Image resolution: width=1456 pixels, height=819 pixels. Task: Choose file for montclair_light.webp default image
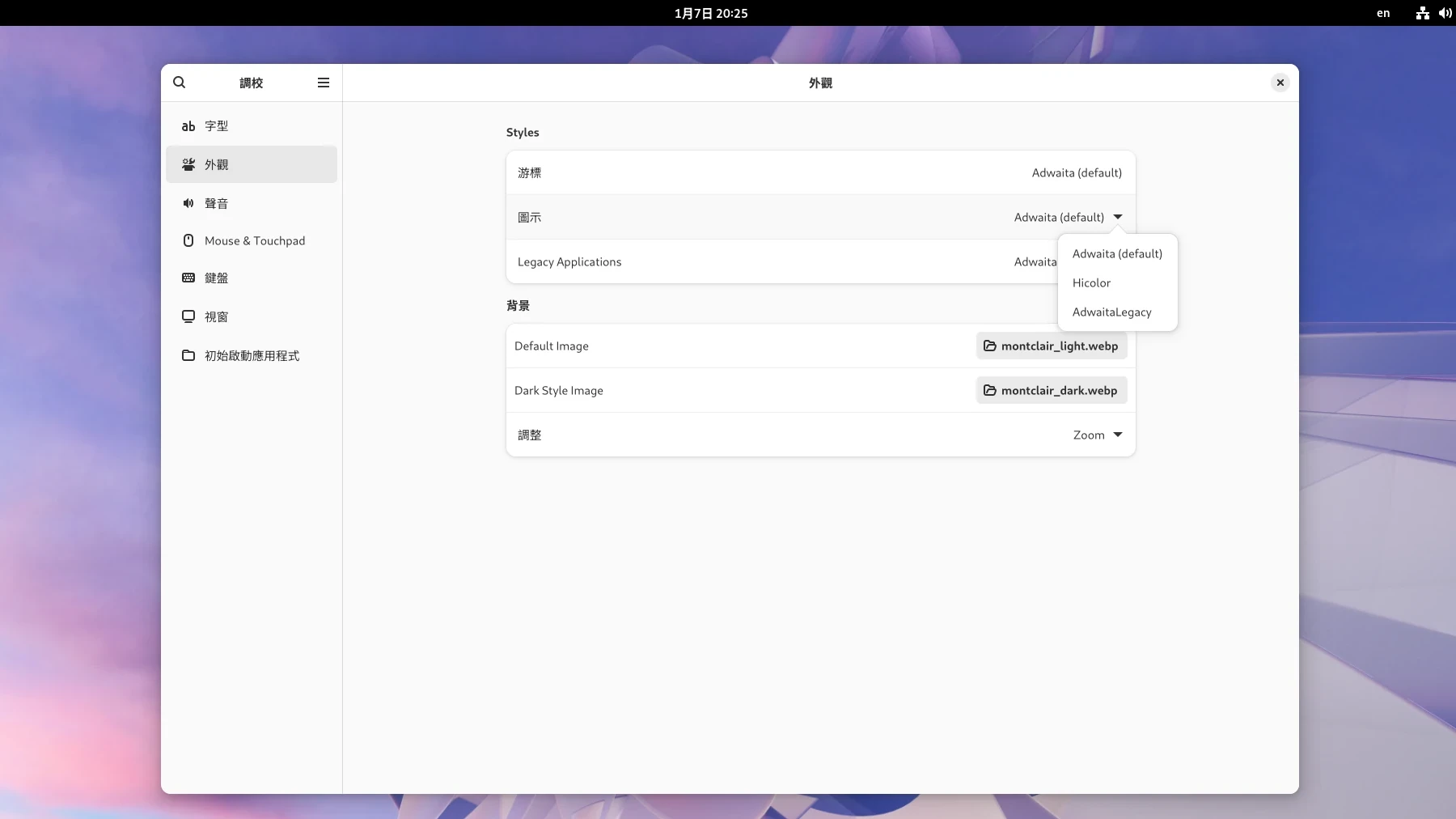1051,346
